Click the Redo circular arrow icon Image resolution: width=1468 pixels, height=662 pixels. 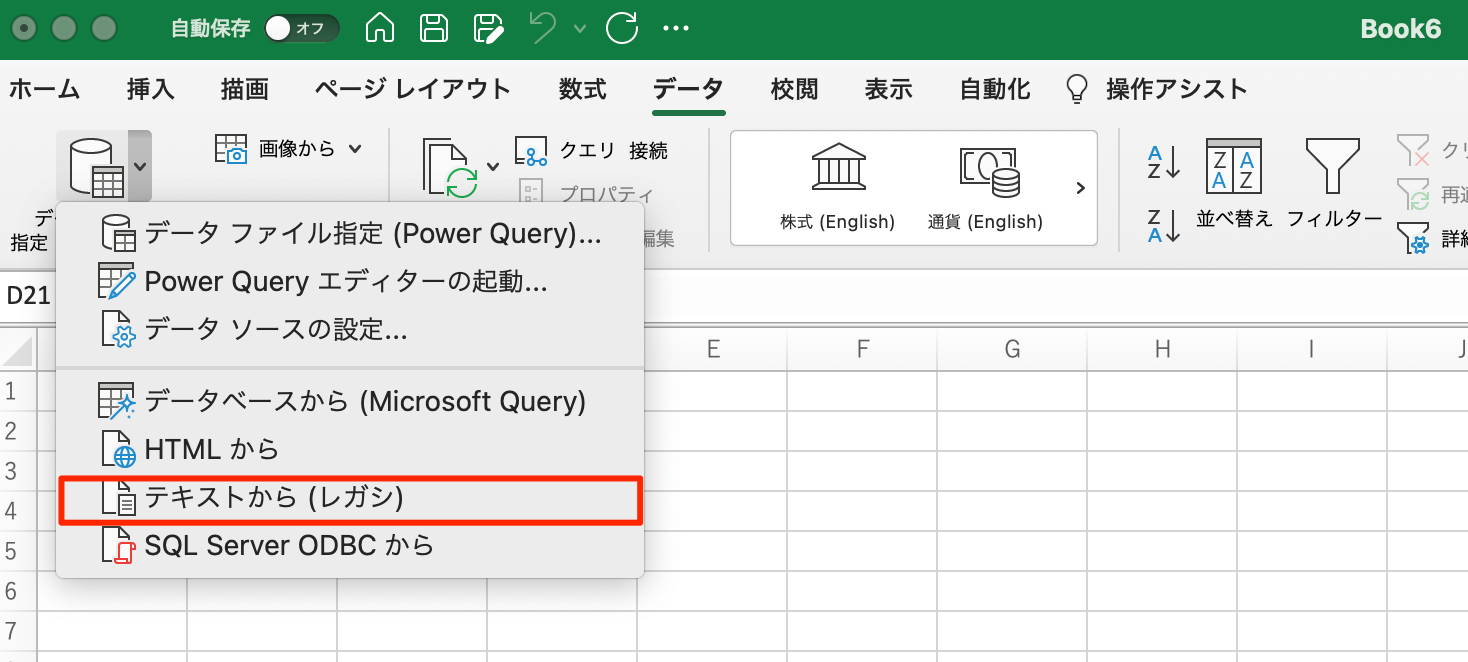click(x=622, y=28)
